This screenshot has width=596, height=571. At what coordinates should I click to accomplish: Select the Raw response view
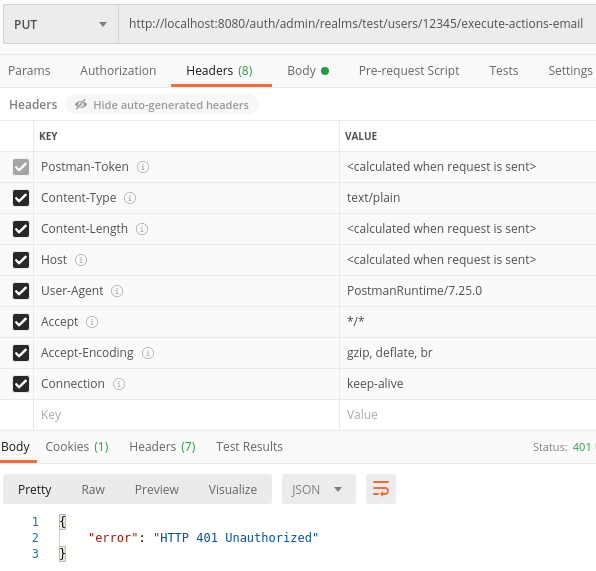[93, 489]
